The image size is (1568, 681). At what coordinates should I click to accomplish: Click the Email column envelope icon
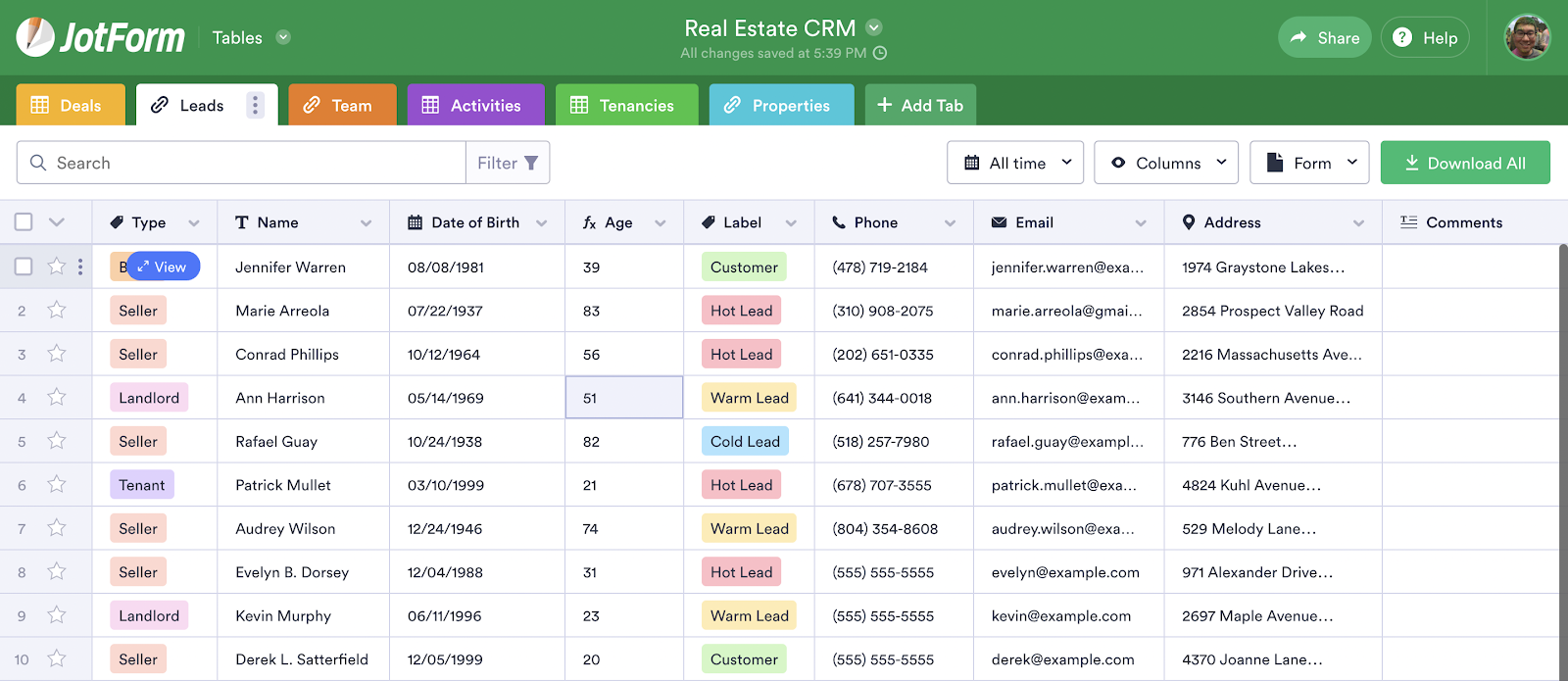coord(1000,222)
